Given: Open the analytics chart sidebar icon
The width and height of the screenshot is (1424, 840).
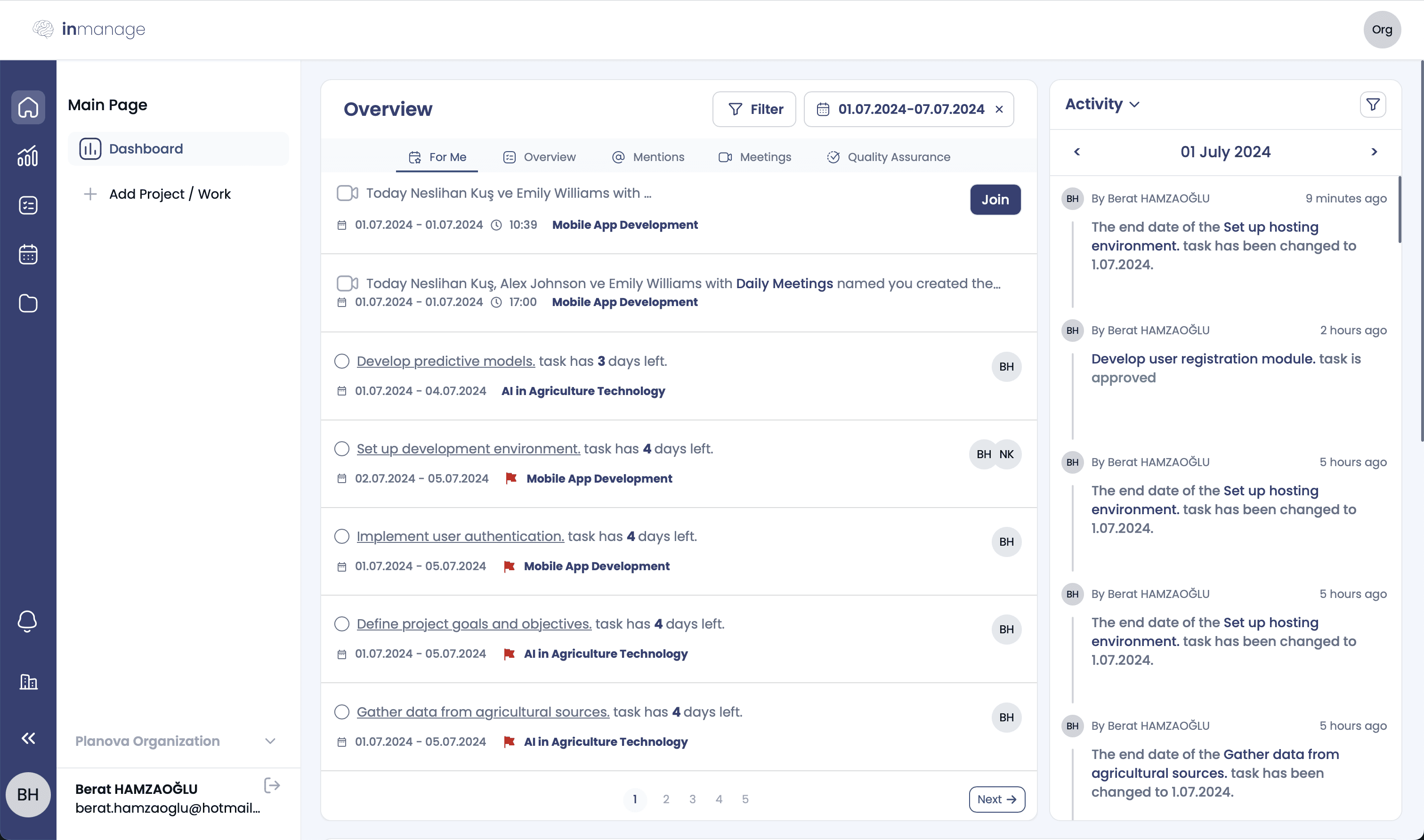Looking at the screenshot, I should [28, 156].
